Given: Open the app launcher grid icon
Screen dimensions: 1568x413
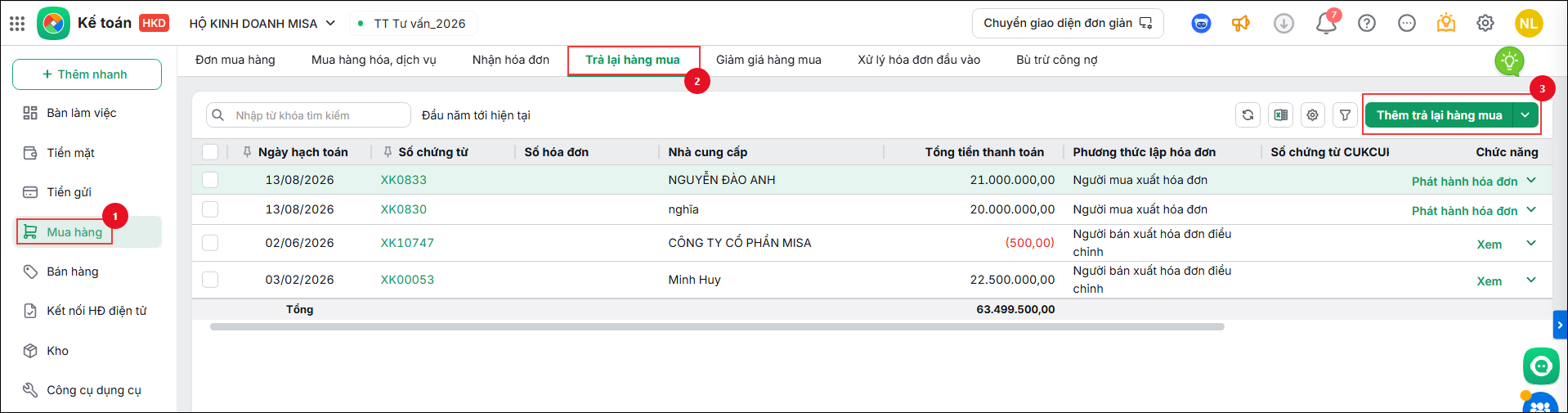Looking at the screenshot, I should click(17, 23).
